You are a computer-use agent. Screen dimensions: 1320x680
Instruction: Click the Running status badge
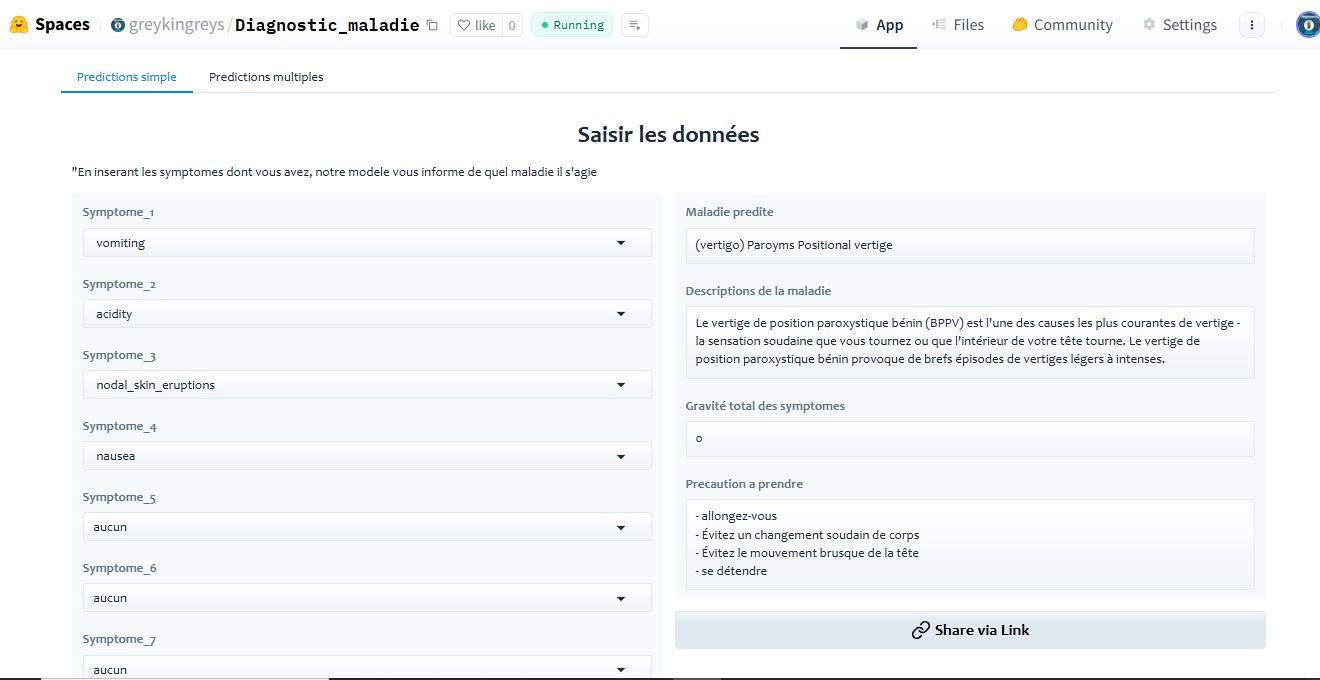(572, 25)
